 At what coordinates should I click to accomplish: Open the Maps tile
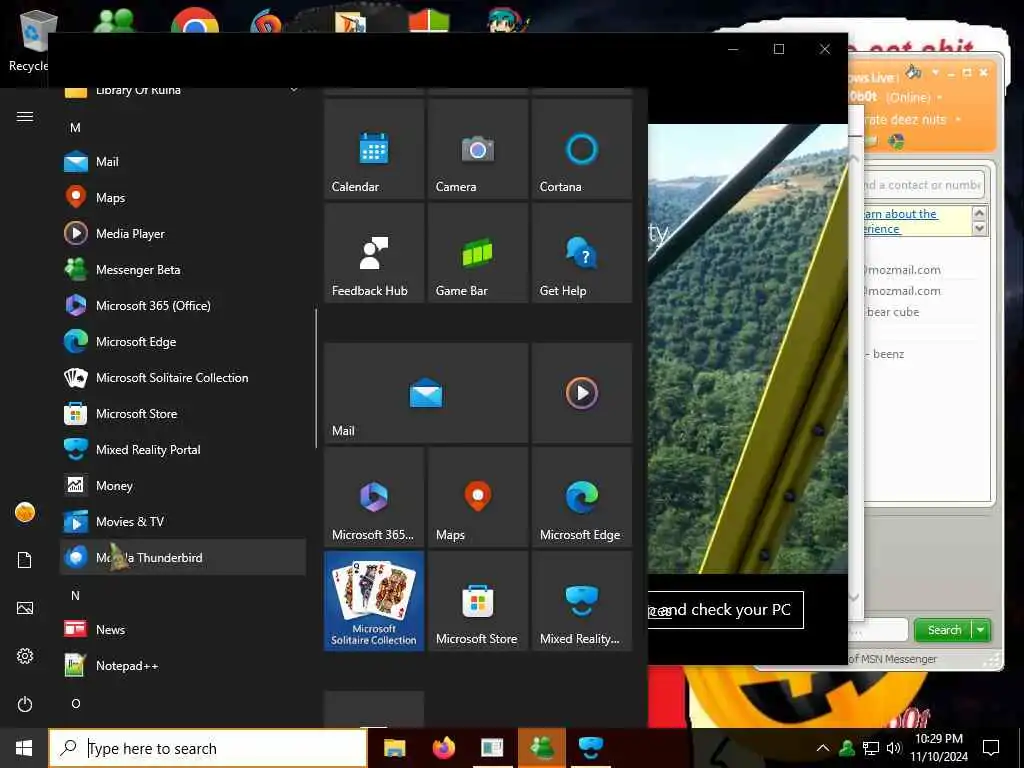coord(478,497)
